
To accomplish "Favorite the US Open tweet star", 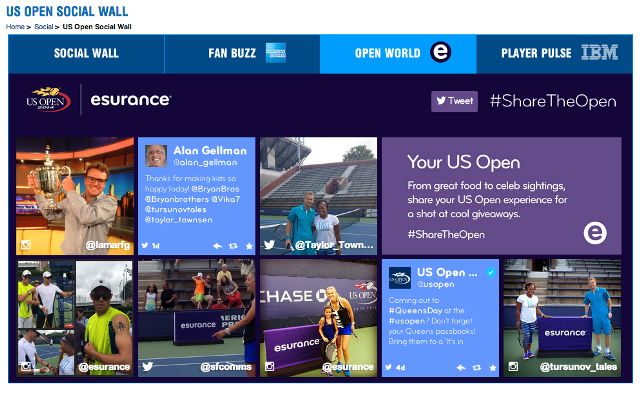I will [493, 368].
